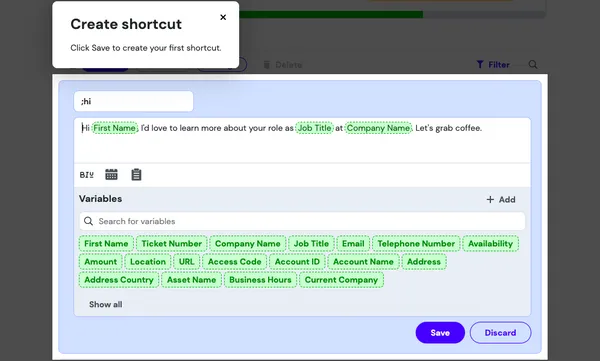Click in the Search for variables field
Image resolution: width=600 pixels, height=361 pixels.
click(302, 221)
